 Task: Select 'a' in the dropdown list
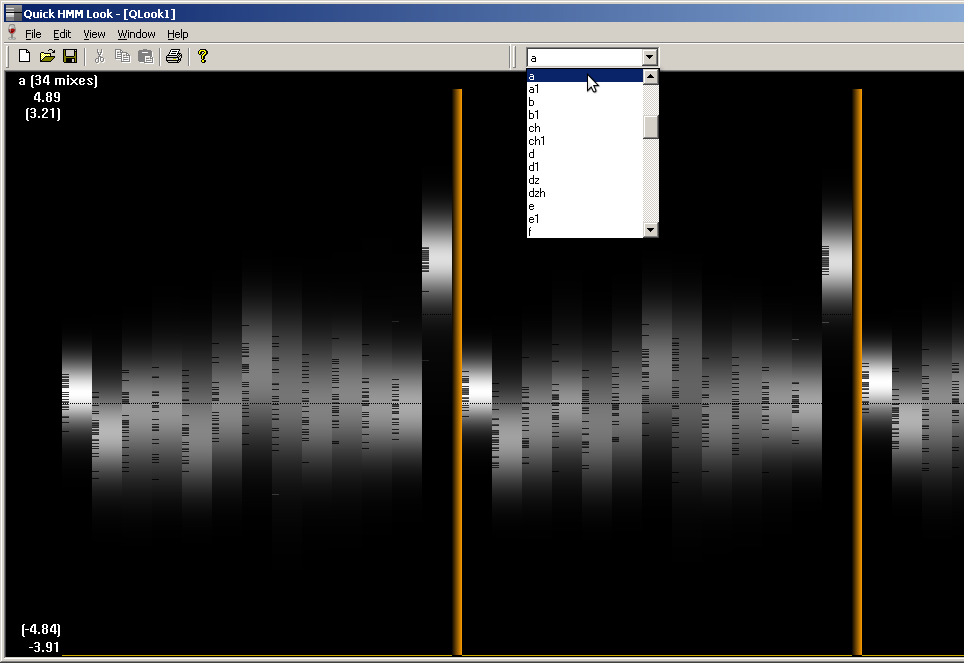[x=585, y=76]
